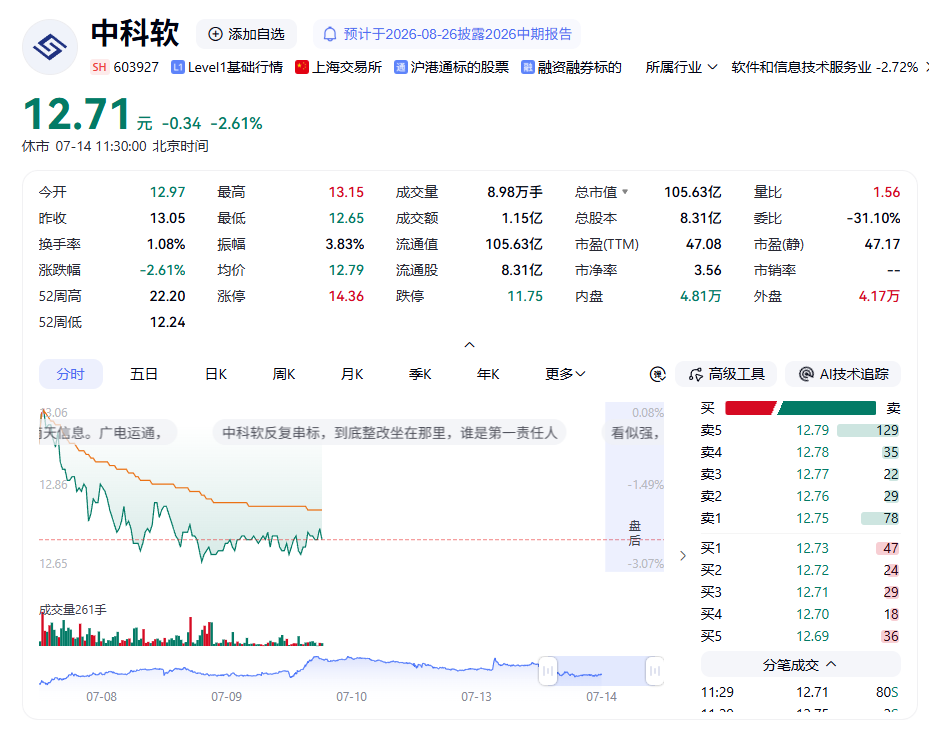This screenshot has height=732, width=929.
Task: Open the 更多 chart period dropdown
Action: click(565, 374)
